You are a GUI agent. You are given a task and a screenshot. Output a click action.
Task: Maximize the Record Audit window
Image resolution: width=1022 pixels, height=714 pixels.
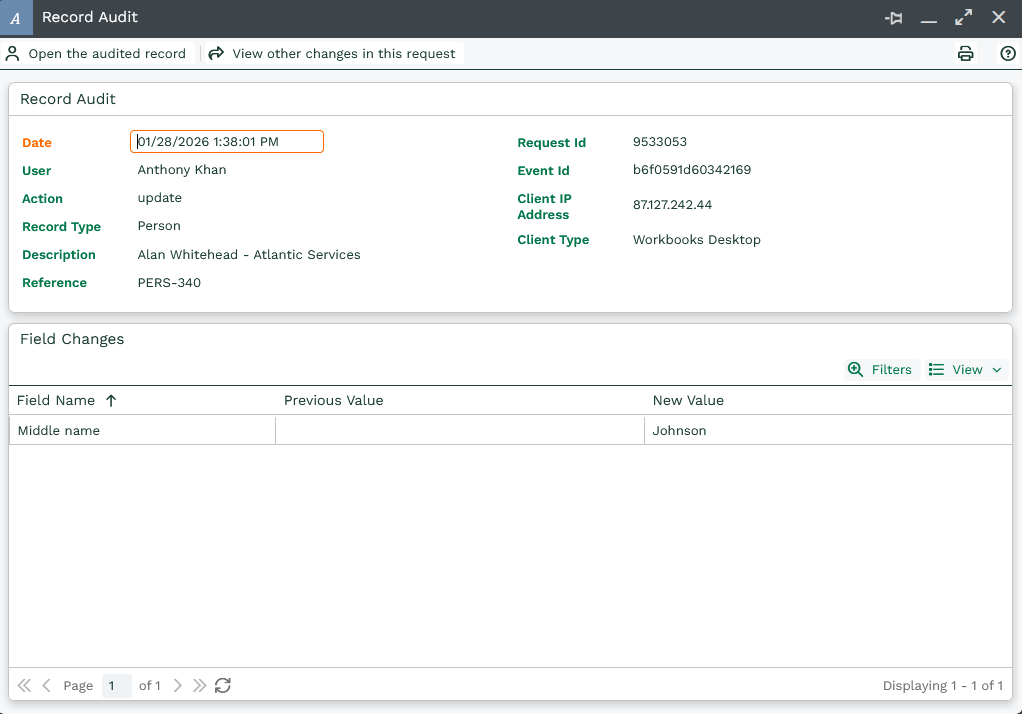963,18
